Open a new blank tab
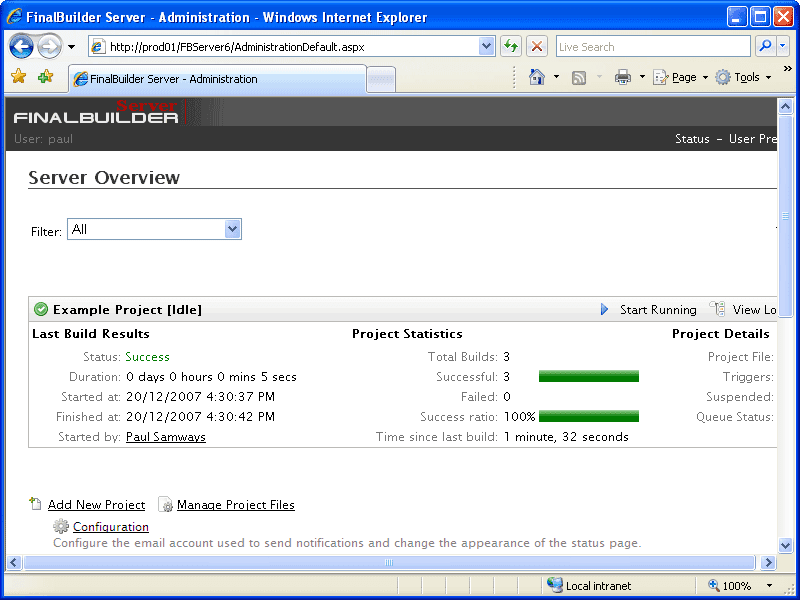Screen dimensions: 800x600 pyautogui.click(x=381, y=80)
